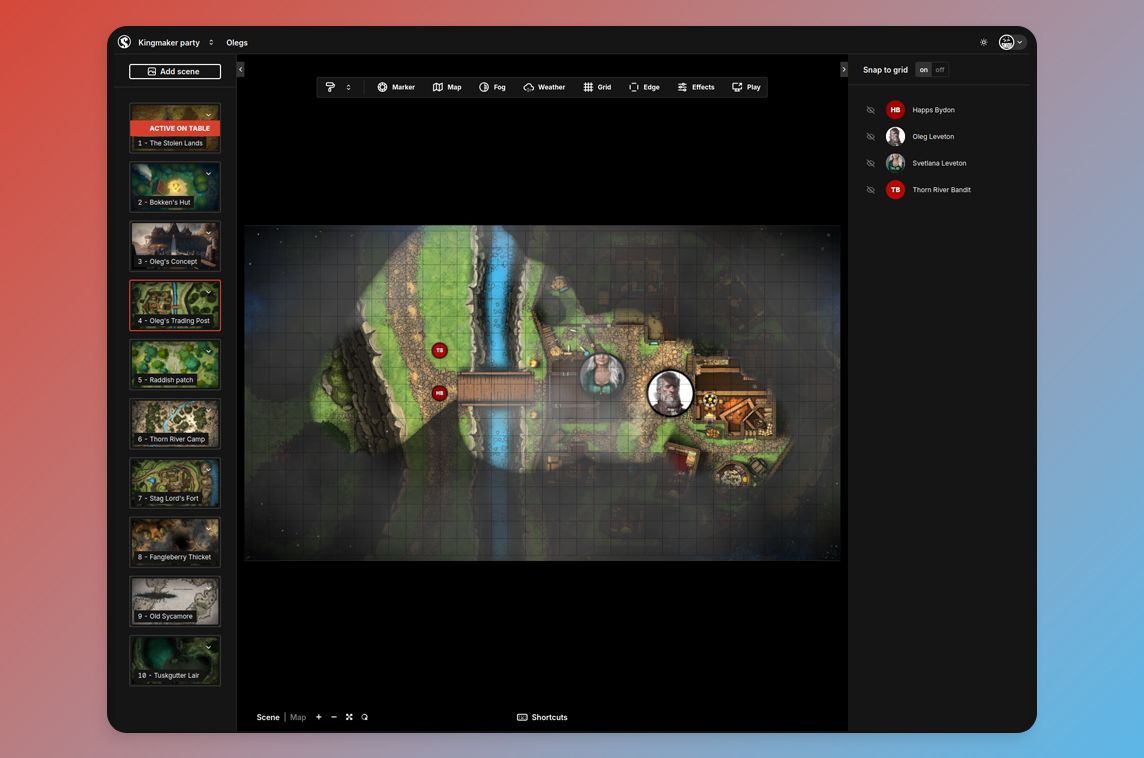Viewport: 1144px width, 758px height.
Task: Toggle visibility of Svetlana Leveton
Action: click(x=870, y=163)
